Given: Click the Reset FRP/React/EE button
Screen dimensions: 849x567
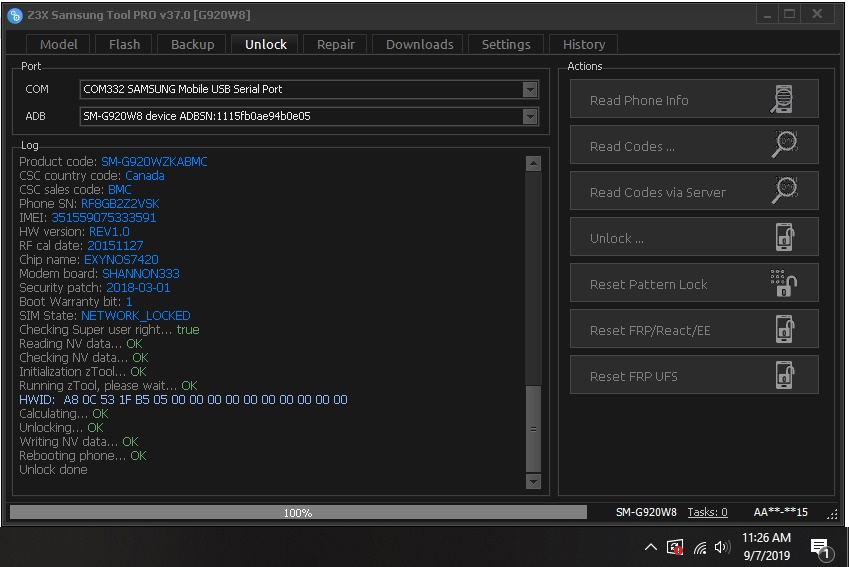Looking at the screenshot, I should tap(694, 329).
